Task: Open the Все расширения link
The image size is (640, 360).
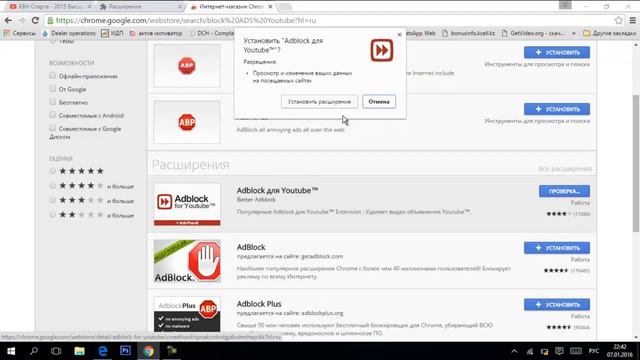Action: [564, 169]
